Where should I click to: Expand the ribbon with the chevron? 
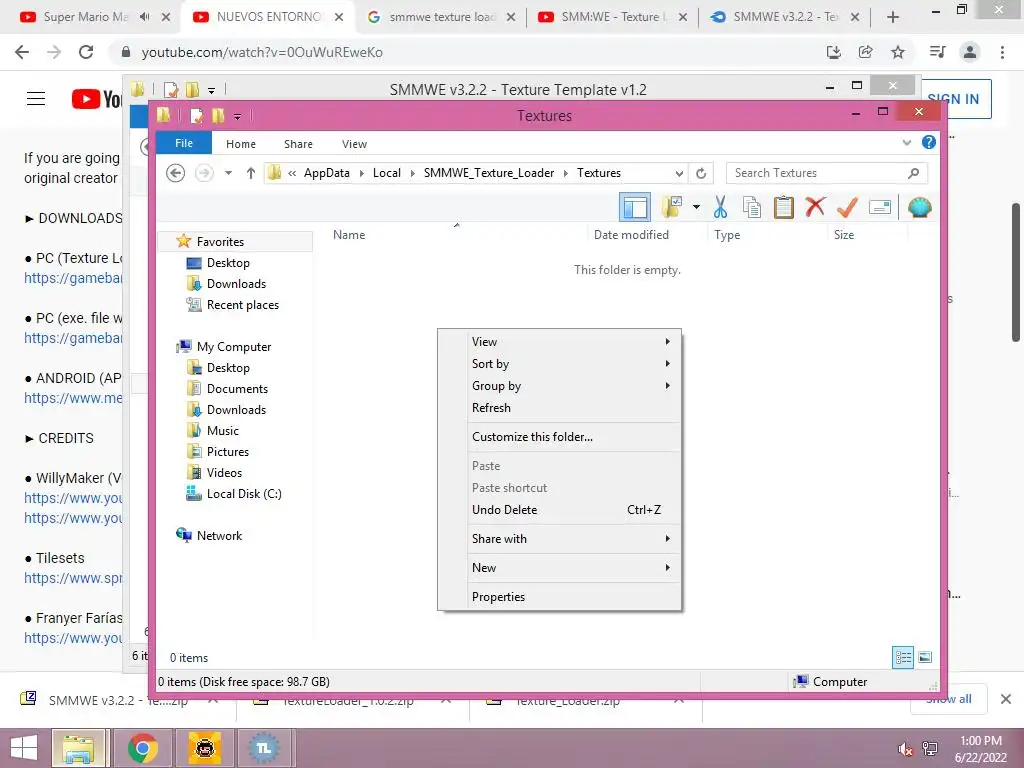coord(906,142)
